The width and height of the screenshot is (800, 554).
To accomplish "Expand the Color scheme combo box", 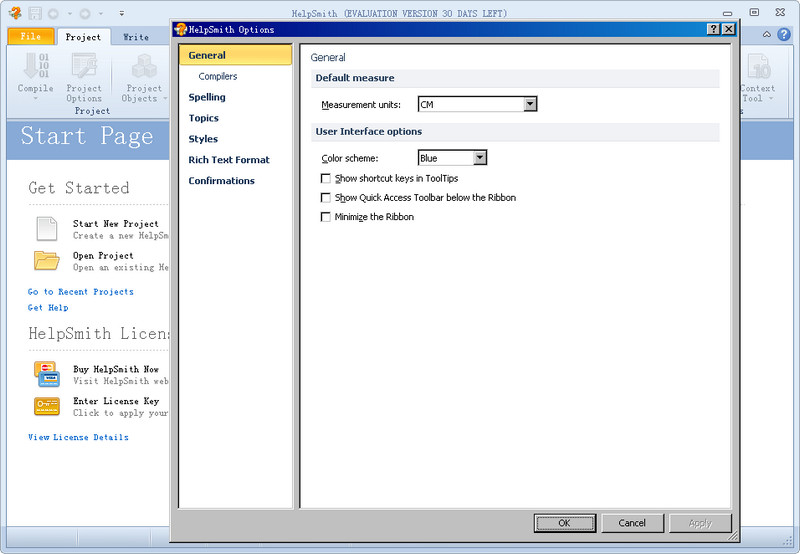I will [480, 158].
